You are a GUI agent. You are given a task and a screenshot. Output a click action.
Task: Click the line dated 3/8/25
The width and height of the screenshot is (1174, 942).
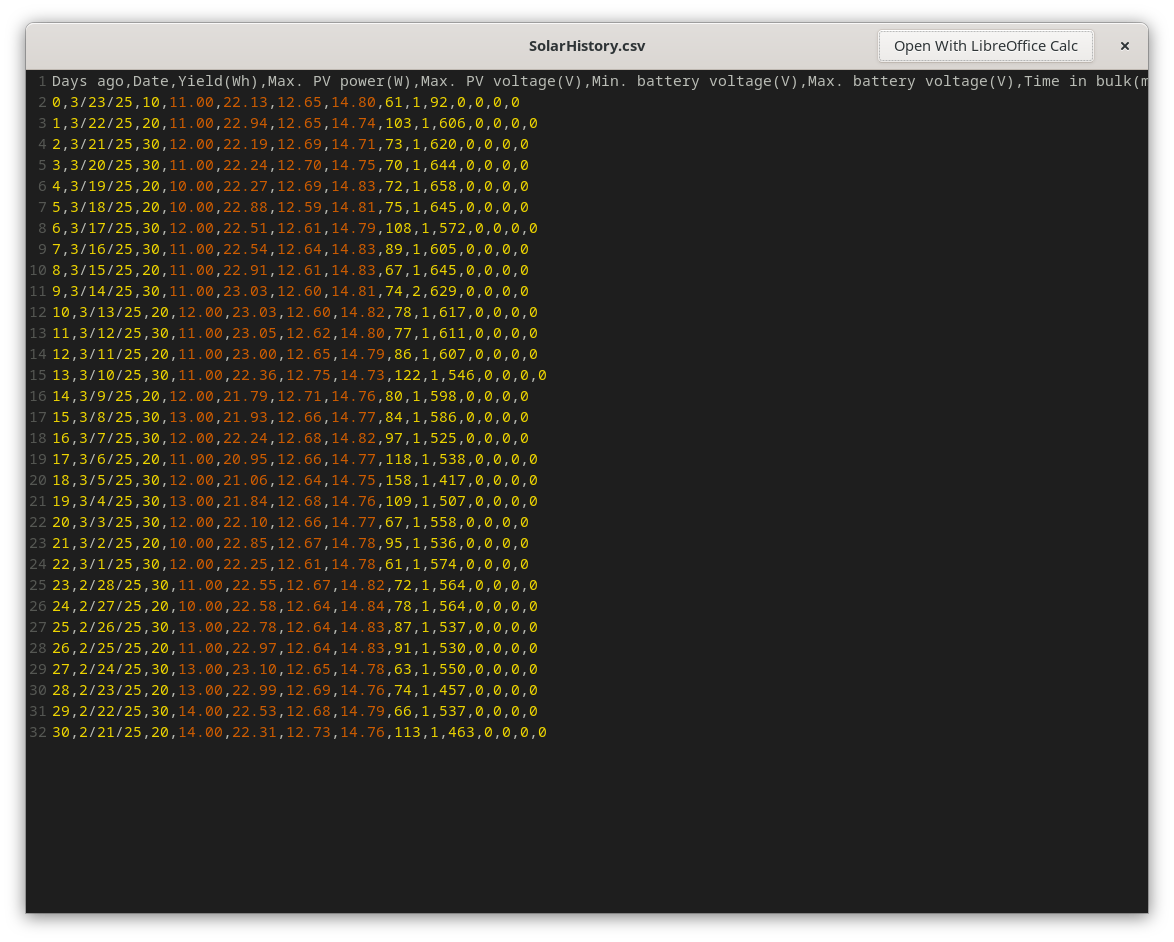[x=291, y=416]
